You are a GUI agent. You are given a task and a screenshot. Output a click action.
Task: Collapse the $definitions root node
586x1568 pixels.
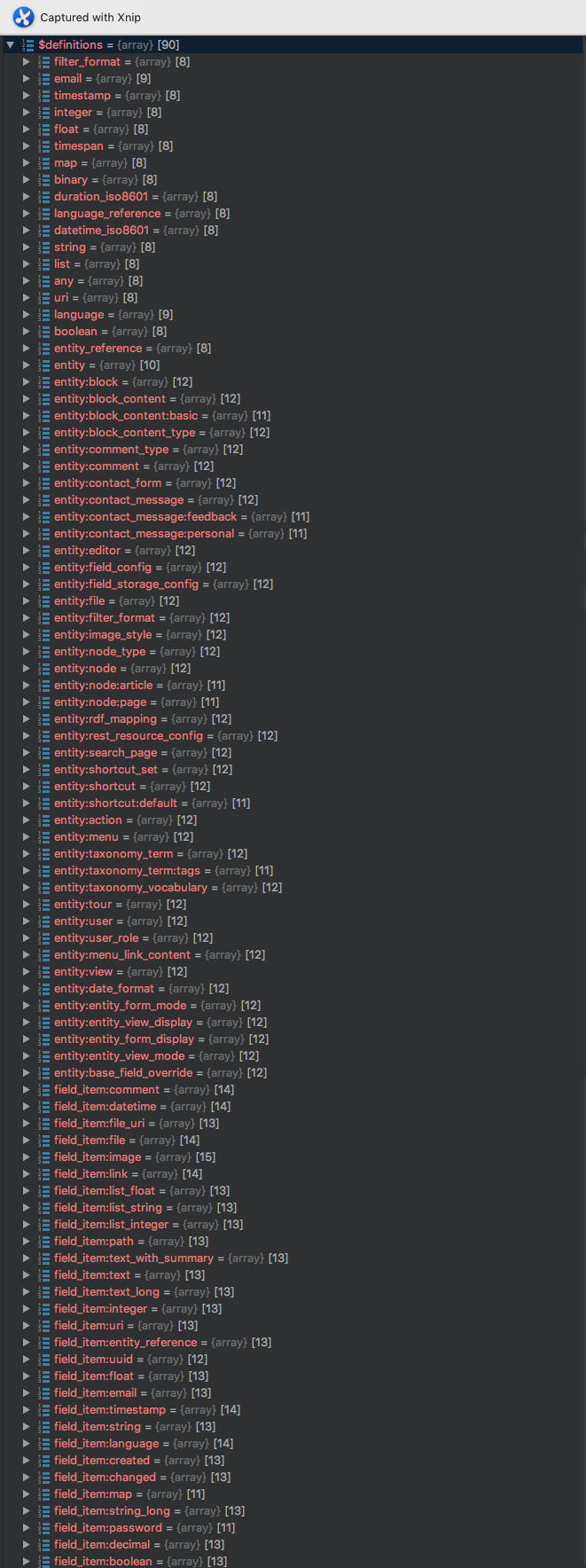click(10, 45)
